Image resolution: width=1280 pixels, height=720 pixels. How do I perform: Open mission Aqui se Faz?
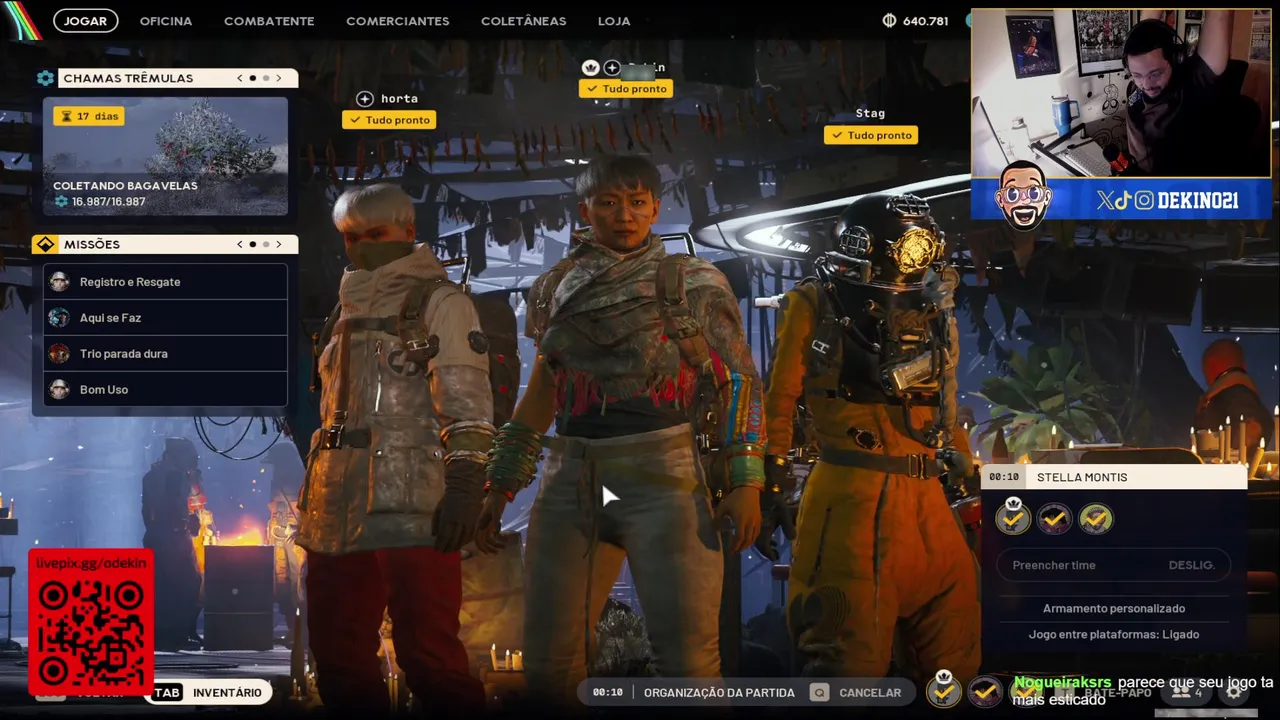pyautogui.click(x=165, y=318)
